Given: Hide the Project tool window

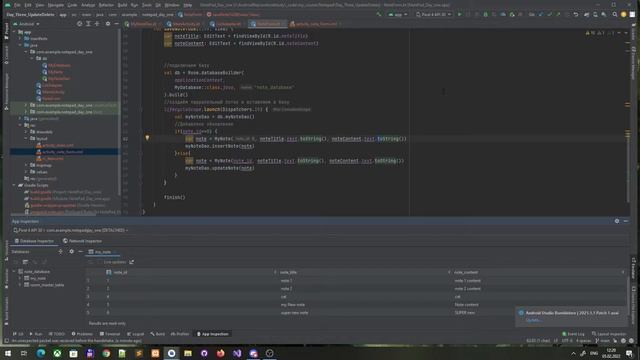Looking at the screenshot, I should point(116,24).
